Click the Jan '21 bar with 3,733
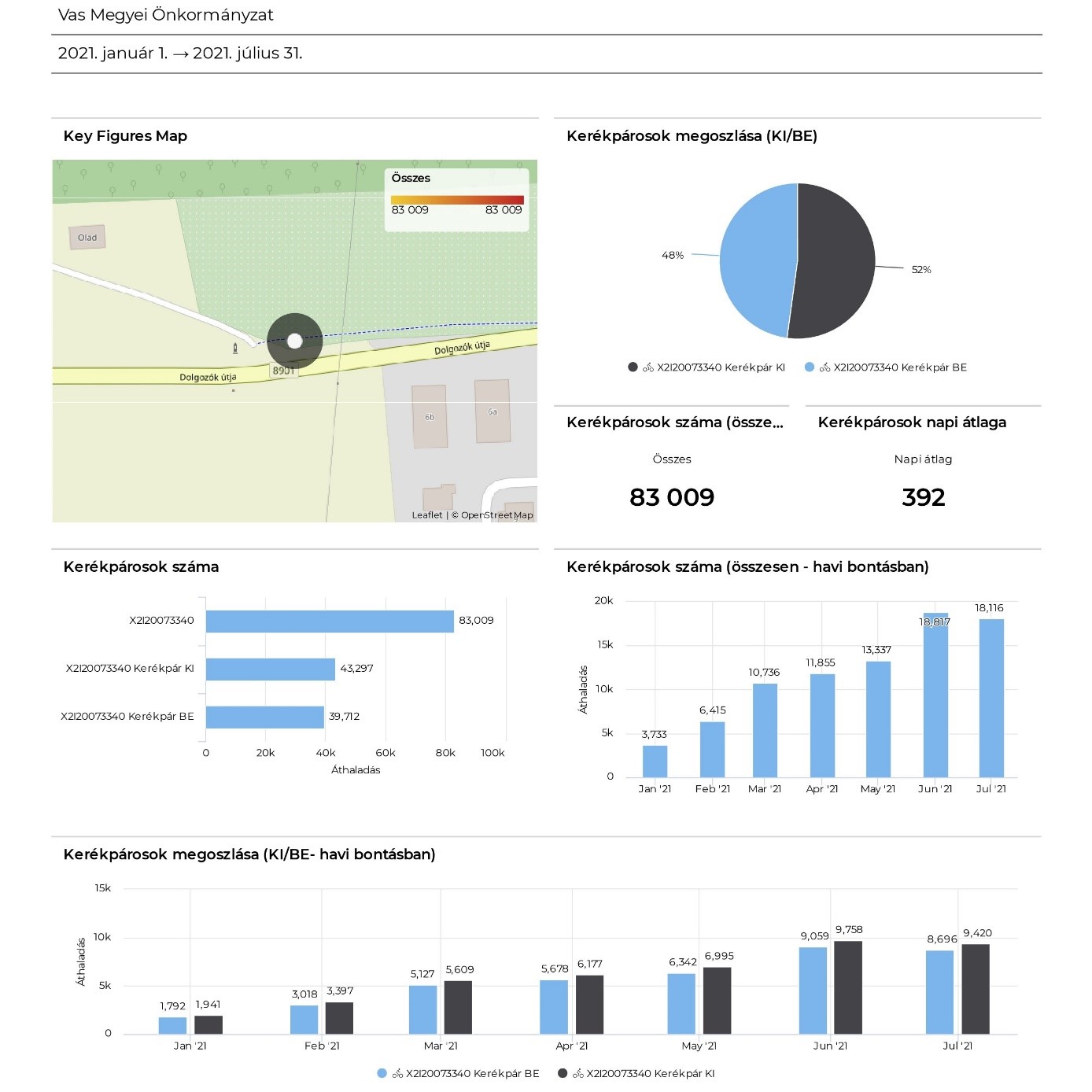The image size is (1092, 1092). pyautogui.click(x=655, y=761)
